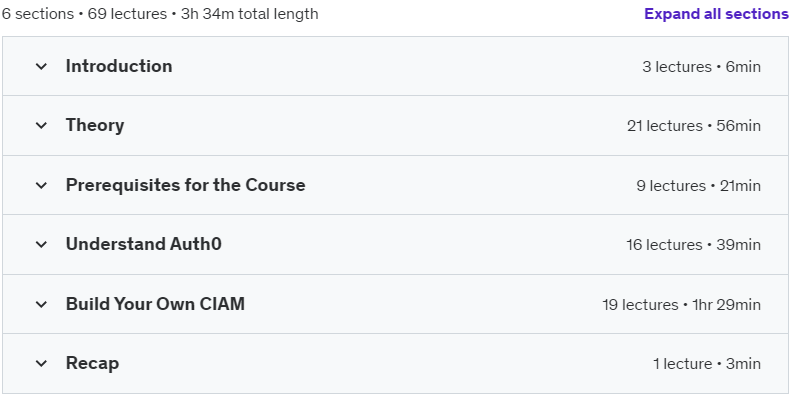Image resolution: width=791 pixels, height=400 pixels.
Task: Expand the Recap section chevron
Action: tap(41, 363)
